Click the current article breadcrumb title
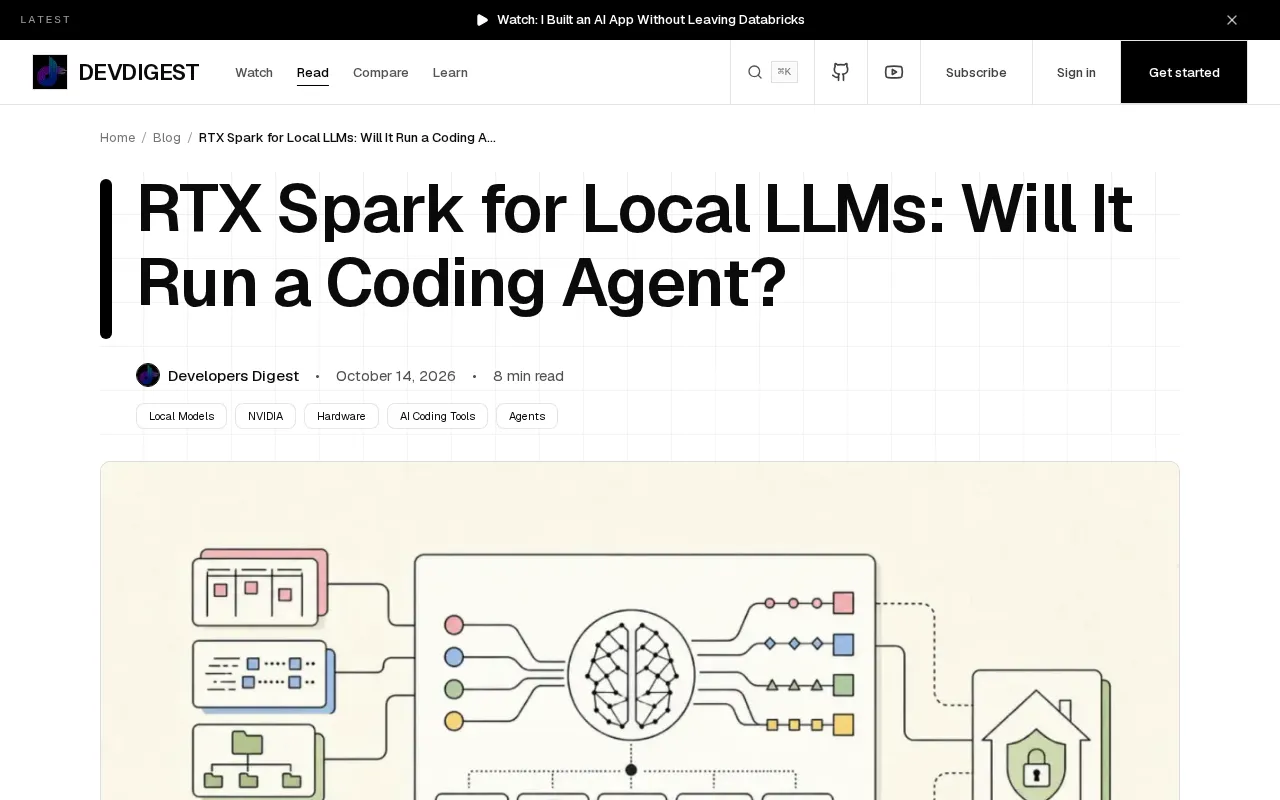Image resolution: width=1280 pixels, height=800 pixels. click(x=347, y=137)
